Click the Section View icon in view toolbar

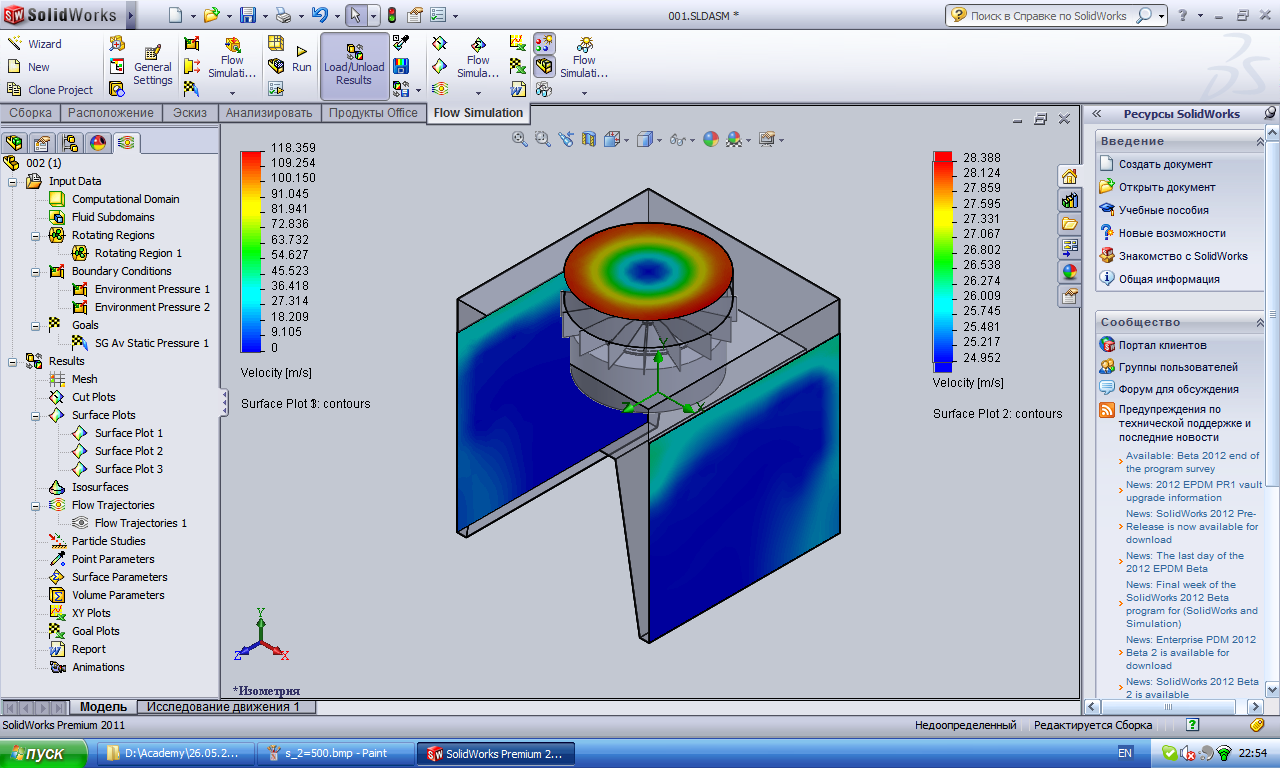pos(589,139)
